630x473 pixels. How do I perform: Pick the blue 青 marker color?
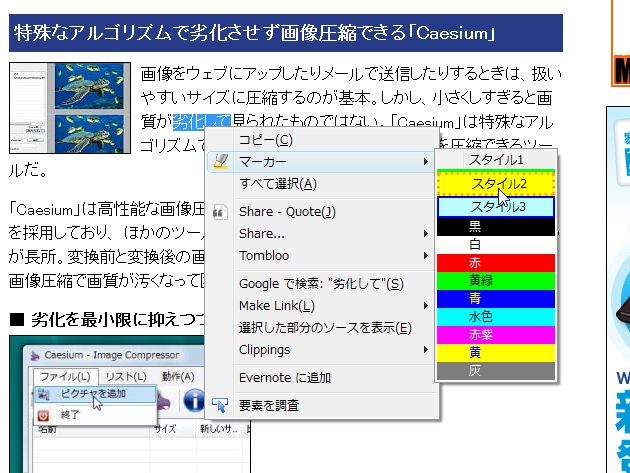[x=496, y=299]
